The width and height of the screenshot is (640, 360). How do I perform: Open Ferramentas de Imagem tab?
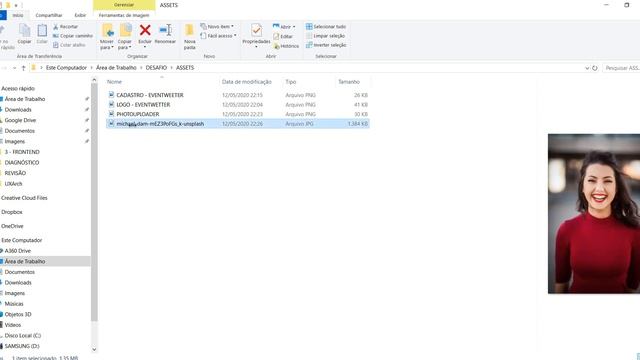pos(124,15)
